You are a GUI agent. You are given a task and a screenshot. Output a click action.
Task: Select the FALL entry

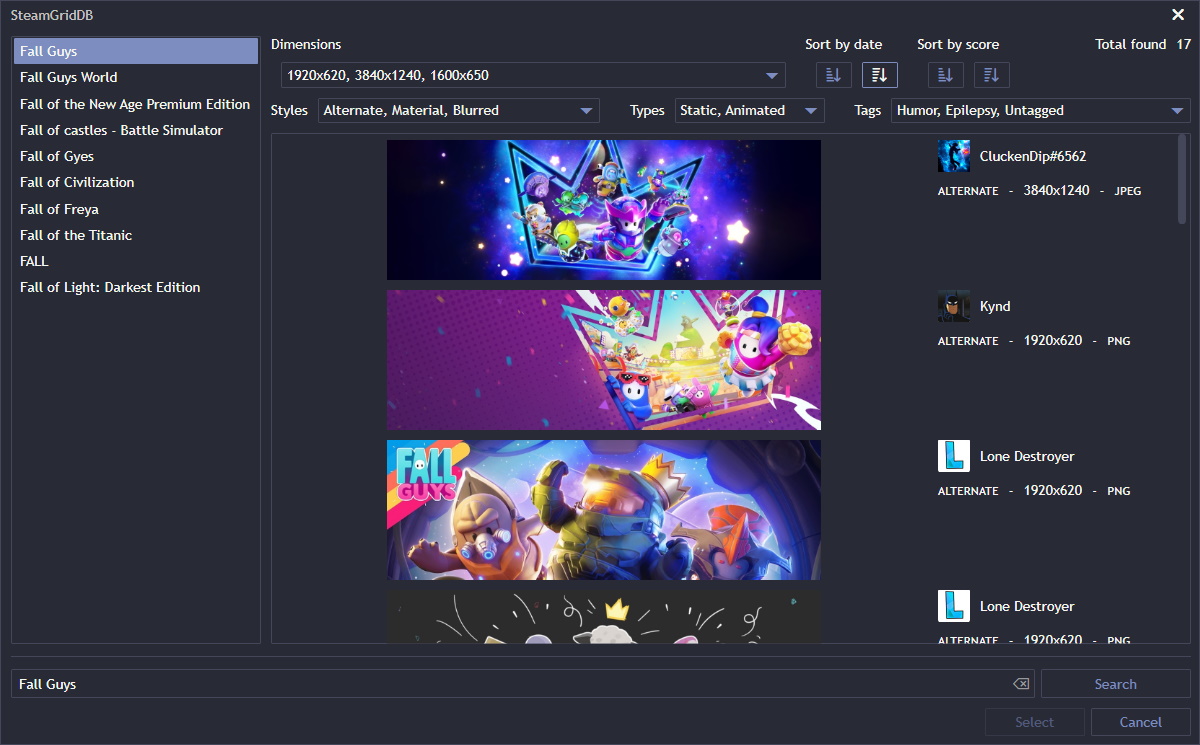pyautogui.click(x=136, y=261)
